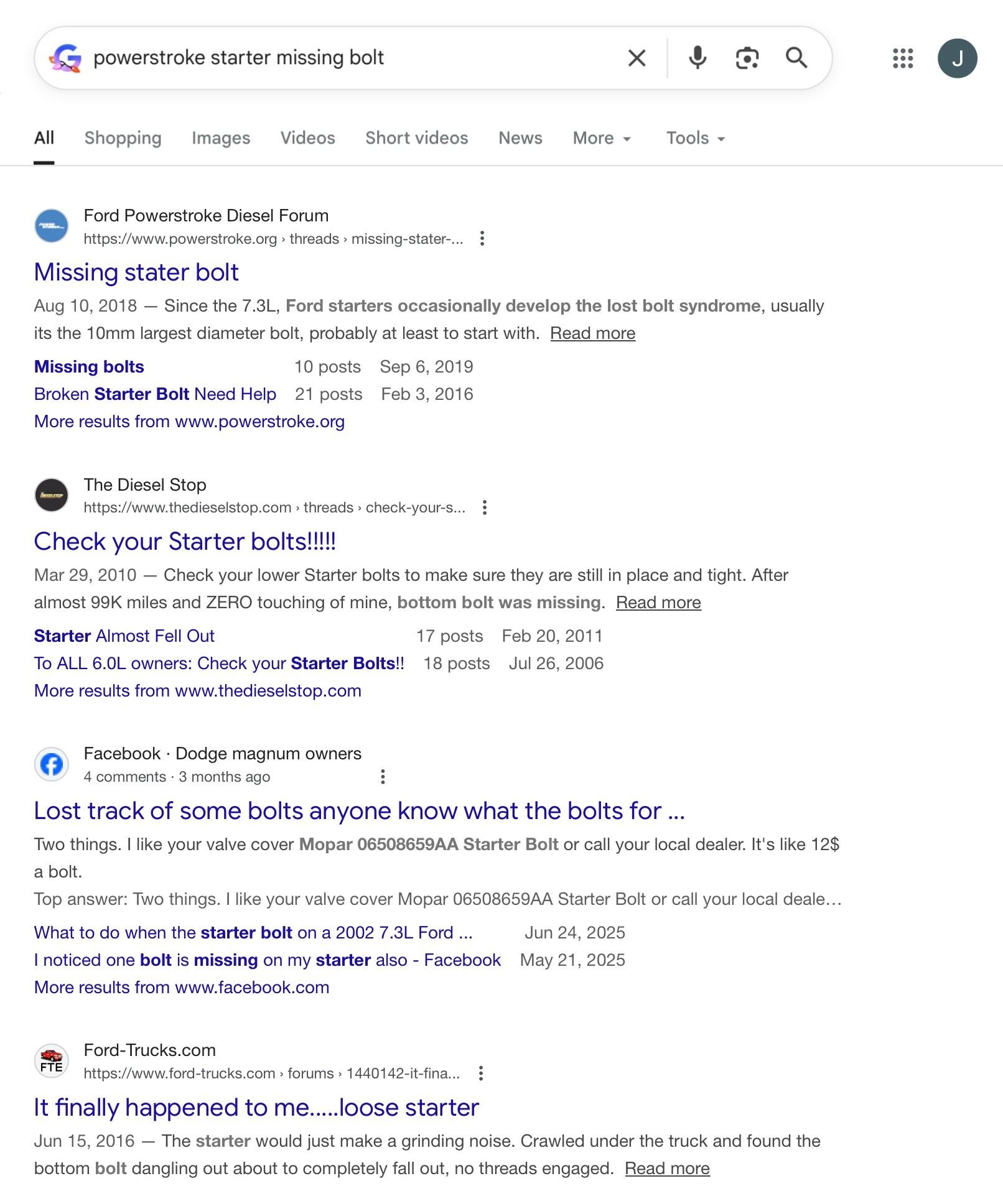The width and height of the screenshot is (1003, 1204).
Task: Switch to the Images tab
Action: coord(220,138)
